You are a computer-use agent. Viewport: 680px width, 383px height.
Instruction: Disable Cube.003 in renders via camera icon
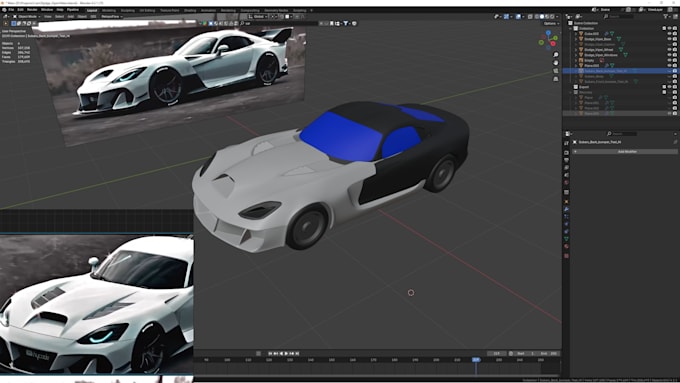675,34
